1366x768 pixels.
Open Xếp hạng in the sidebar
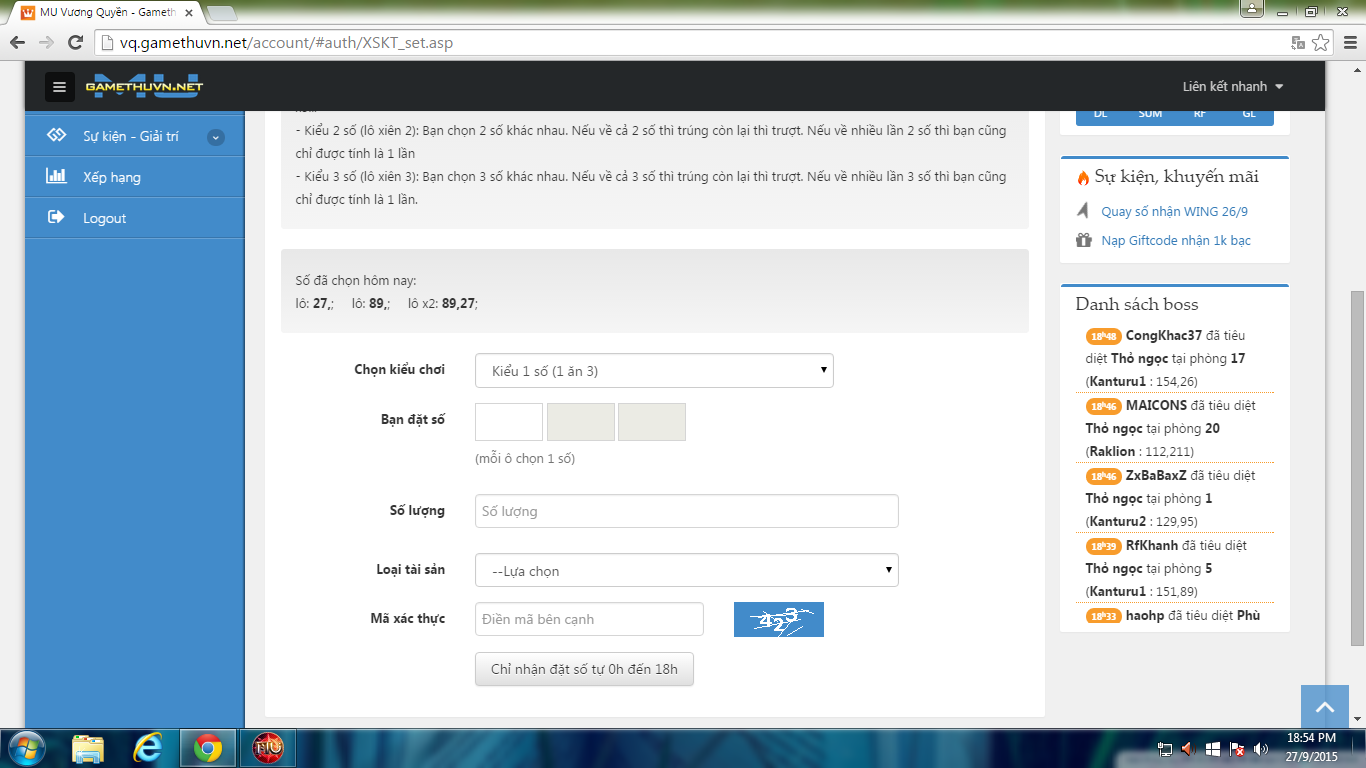coord(112,177)
